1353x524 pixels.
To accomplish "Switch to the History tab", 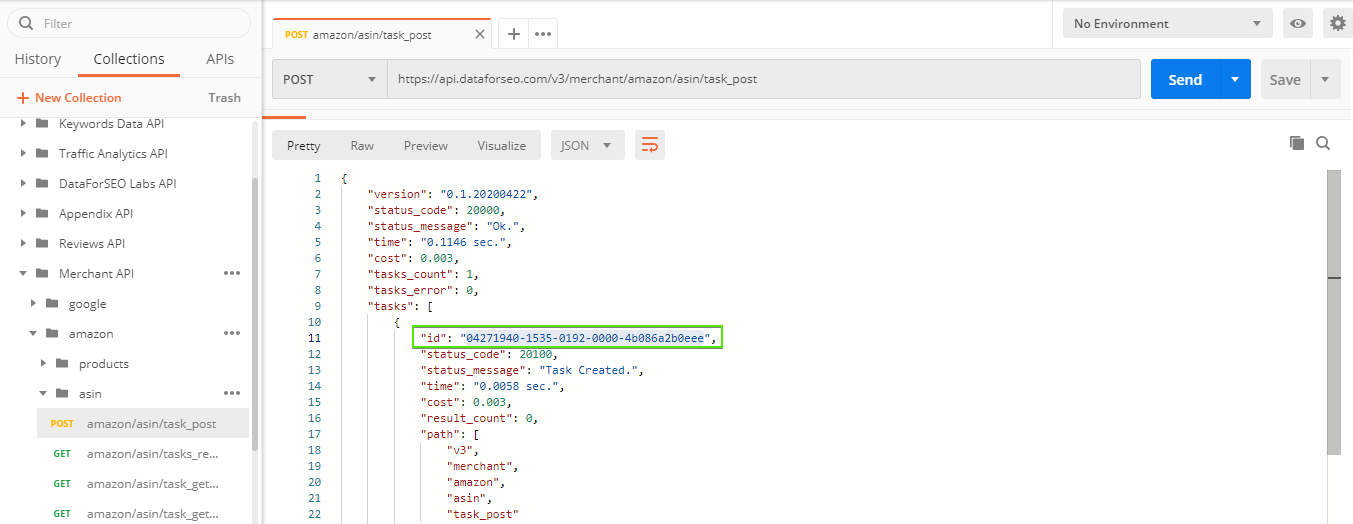I will (38, 59).
